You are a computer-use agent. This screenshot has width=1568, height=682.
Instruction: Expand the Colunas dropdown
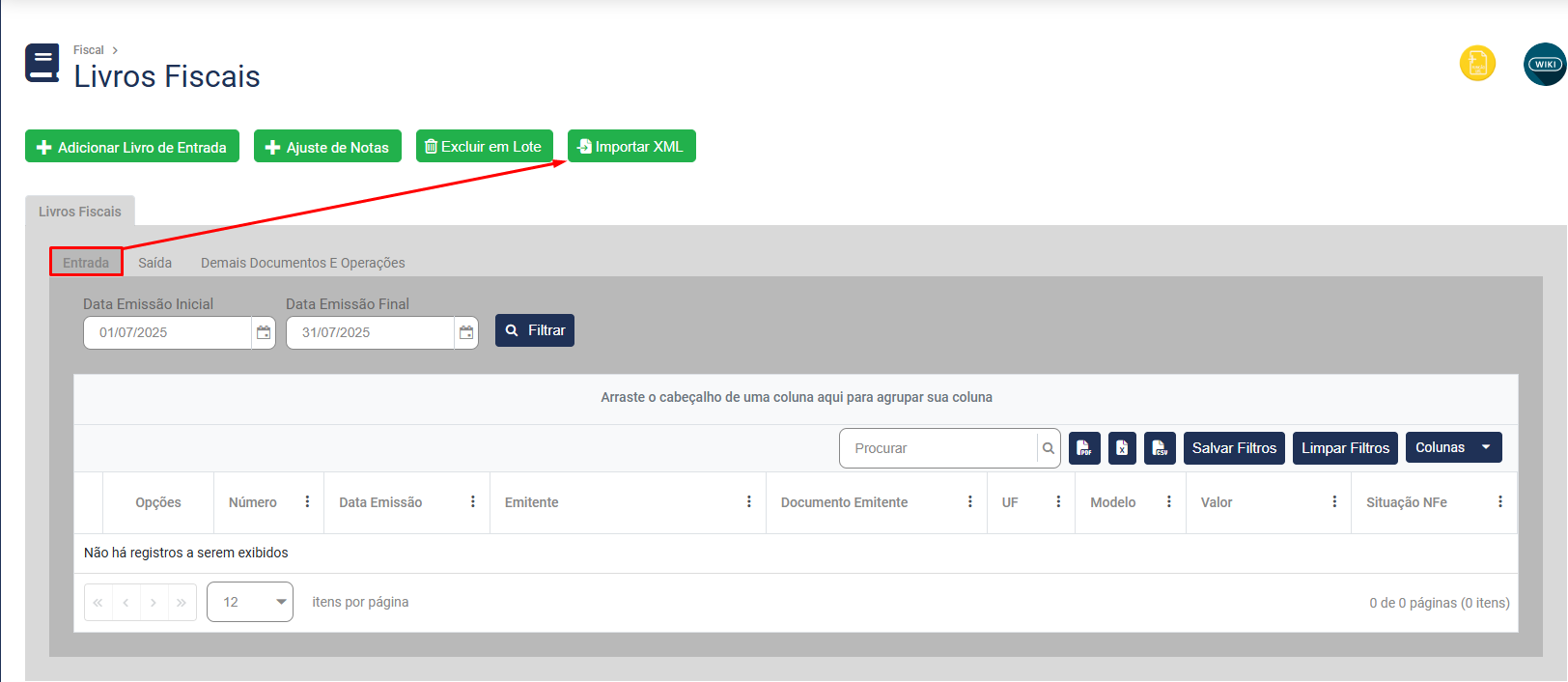(x=1454, y=447)
